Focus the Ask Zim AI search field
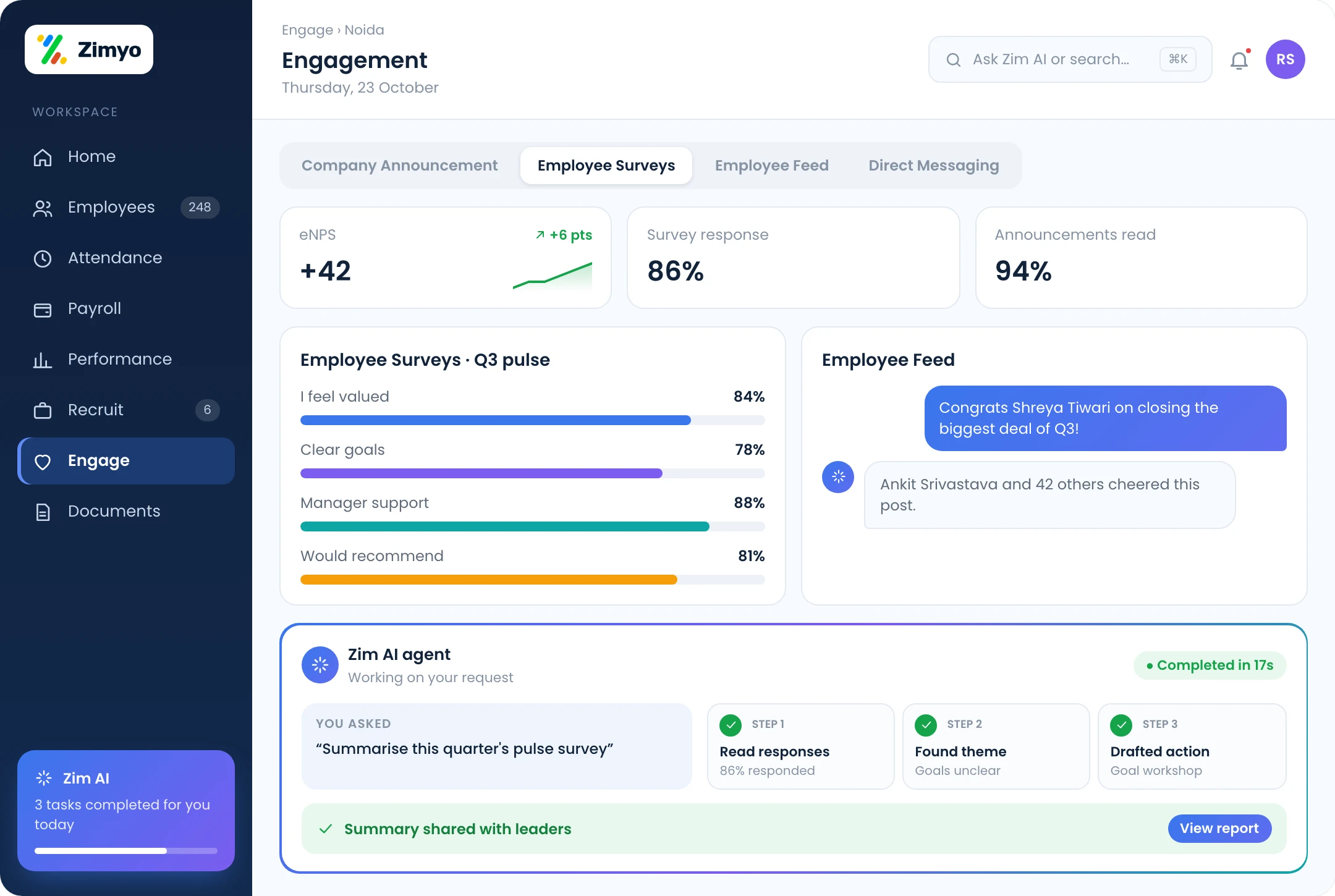The image size is (1335, 896). [x=1070, y=59]
